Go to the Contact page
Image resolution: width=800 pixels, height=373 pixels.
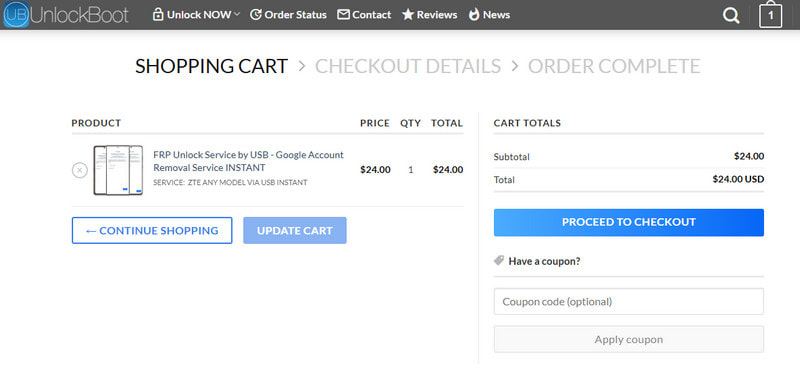click(x=364, y=15)
